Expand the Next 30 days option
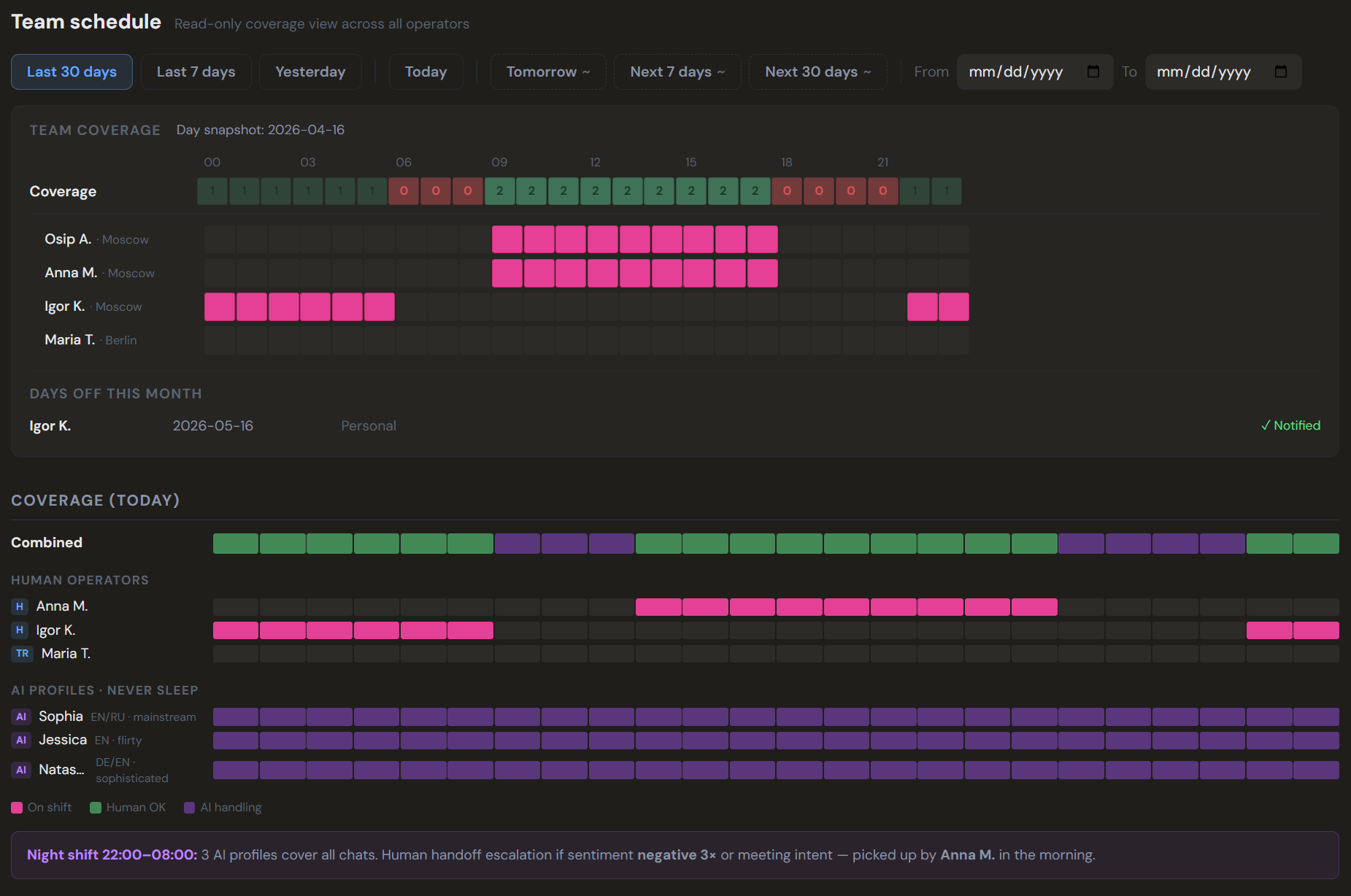The image size is (1351, 896). pos(818,72)
